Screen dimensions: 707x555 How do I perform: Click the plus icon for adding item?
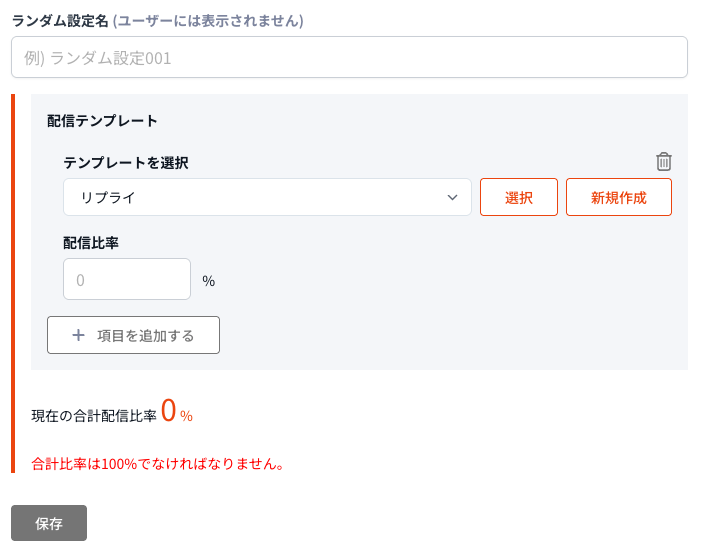(79, 335)
